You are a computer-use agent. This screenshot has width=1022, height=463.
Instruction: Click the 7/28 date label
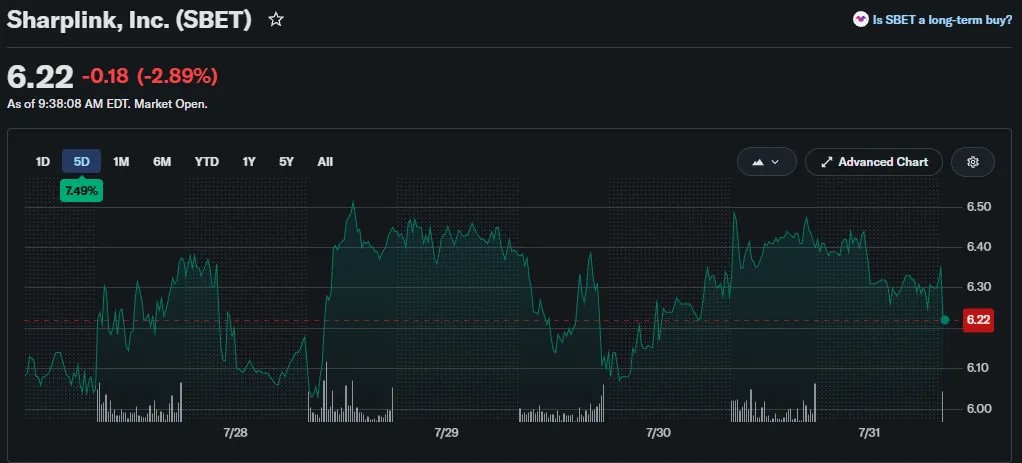point(235,433)
